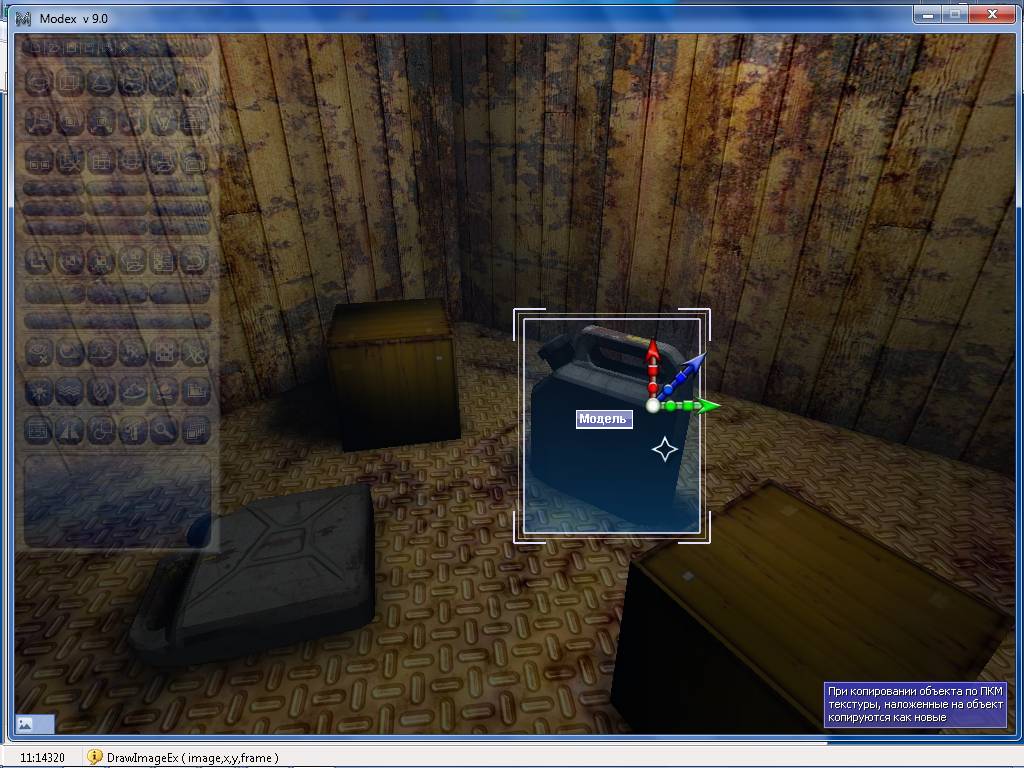This screenshot has width=1024, height=768.
Task: Click the "Модель" label on canister
Action: click(604, 419)
